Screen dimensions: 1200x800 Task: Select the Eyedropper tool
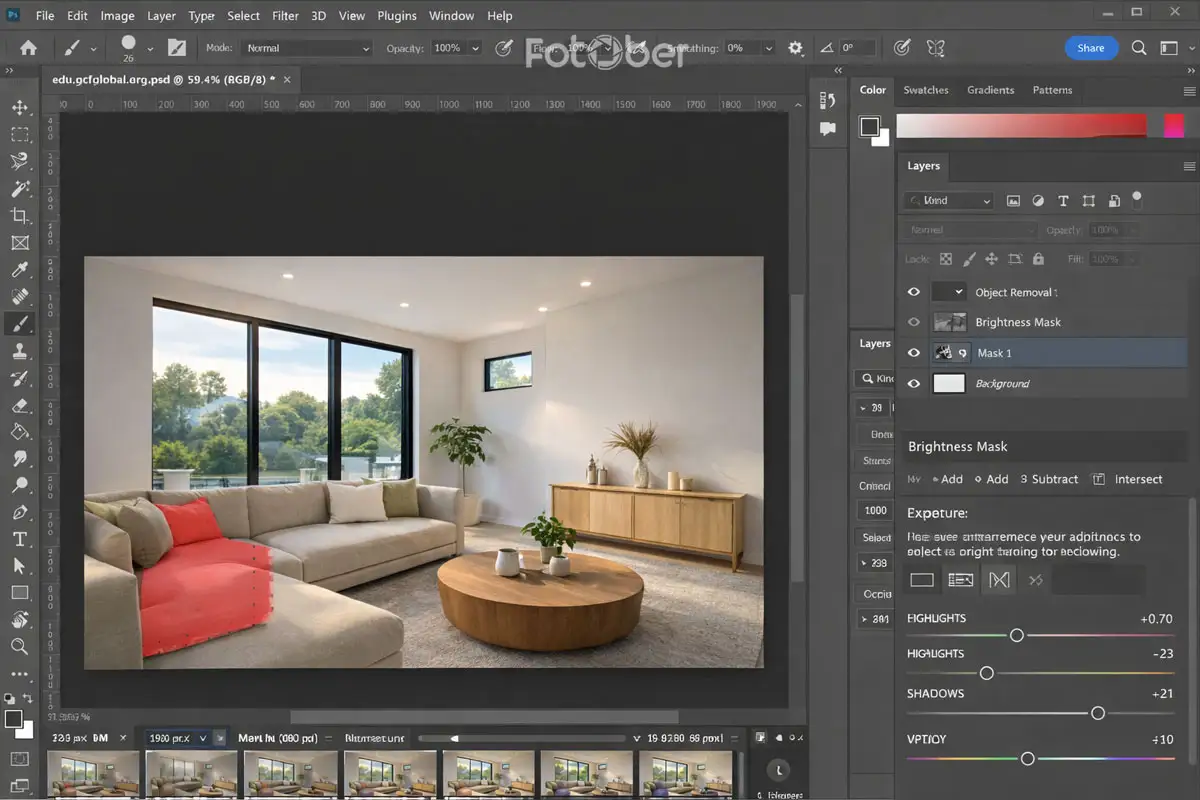pyautogui.click(x=19, y=269)
